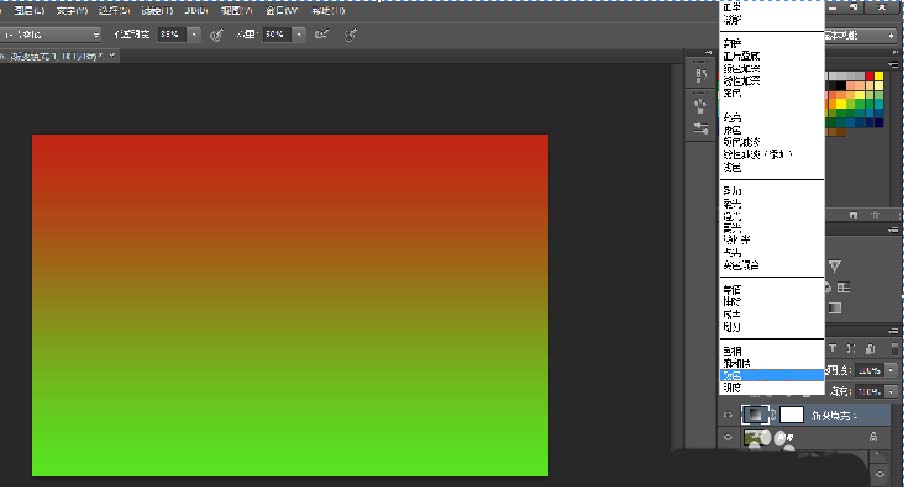Screen dimensions: 904x487
Task: Click the trash icon in Swatches panel
Action: pyautogui.click(x=876, y=214)
